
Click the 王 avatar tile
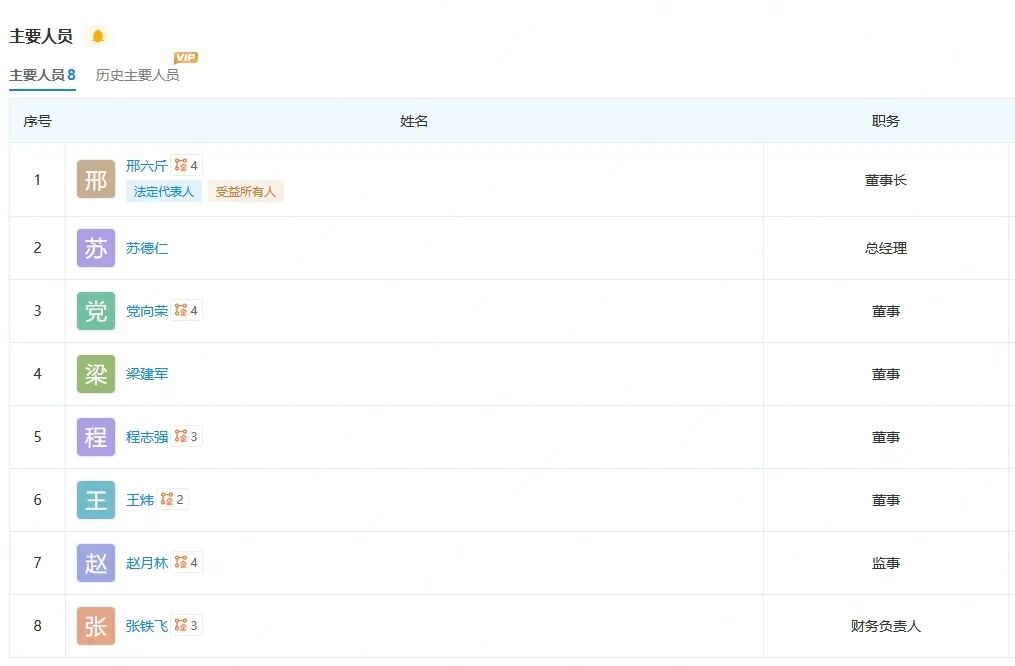click(x=96, y=500)
